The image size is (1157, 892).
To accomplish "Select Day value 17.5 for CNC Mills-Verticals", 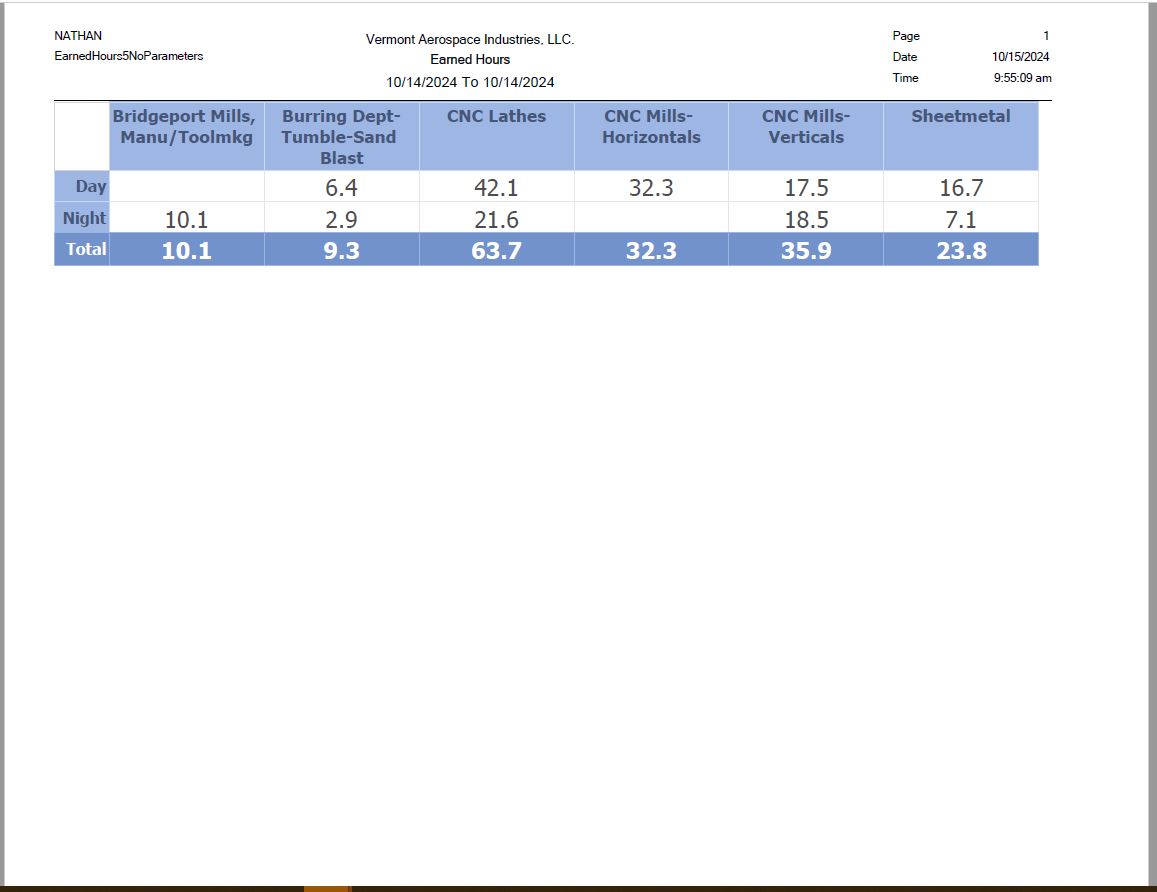I will click(806, 187).
